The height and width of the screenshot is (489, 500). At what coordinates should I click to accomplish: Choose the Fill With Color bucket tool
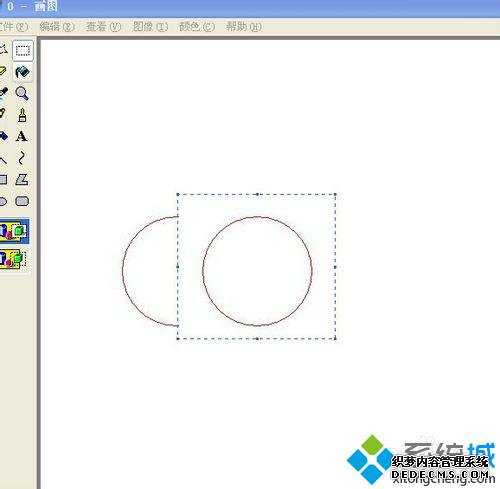click(23, 72)
